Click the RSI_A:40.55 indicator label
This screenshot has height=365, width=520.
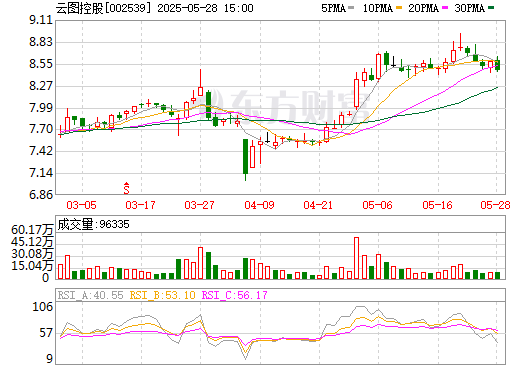tap(91, 295)
